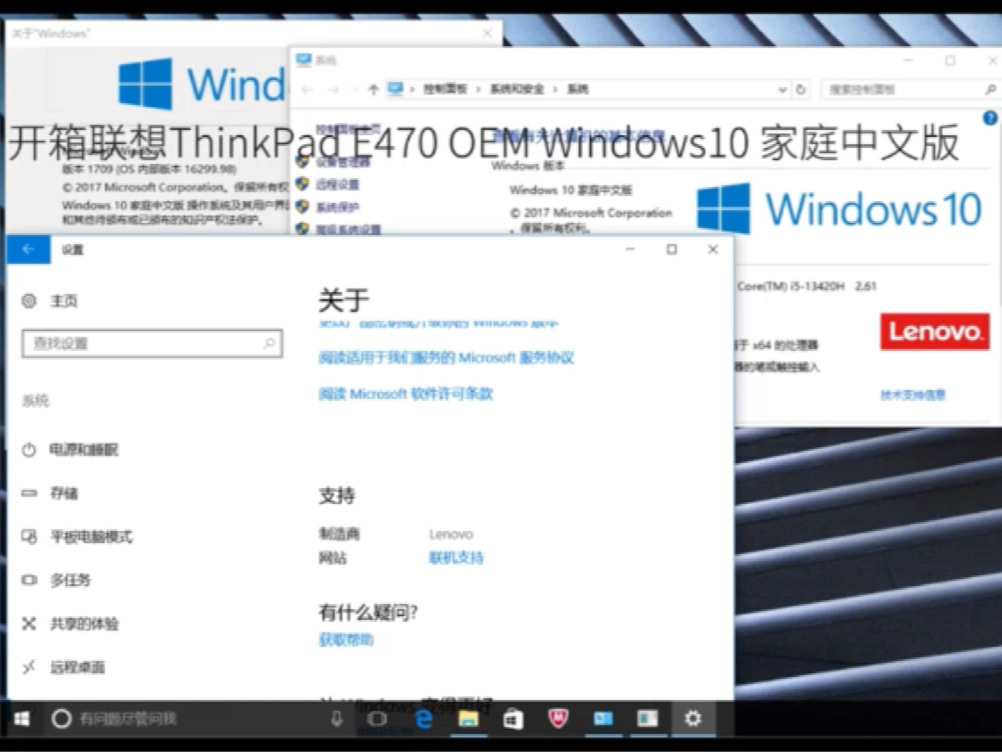Click the 支持 section heading
The width and height of the screenshot is (1002, 752).
337,495
